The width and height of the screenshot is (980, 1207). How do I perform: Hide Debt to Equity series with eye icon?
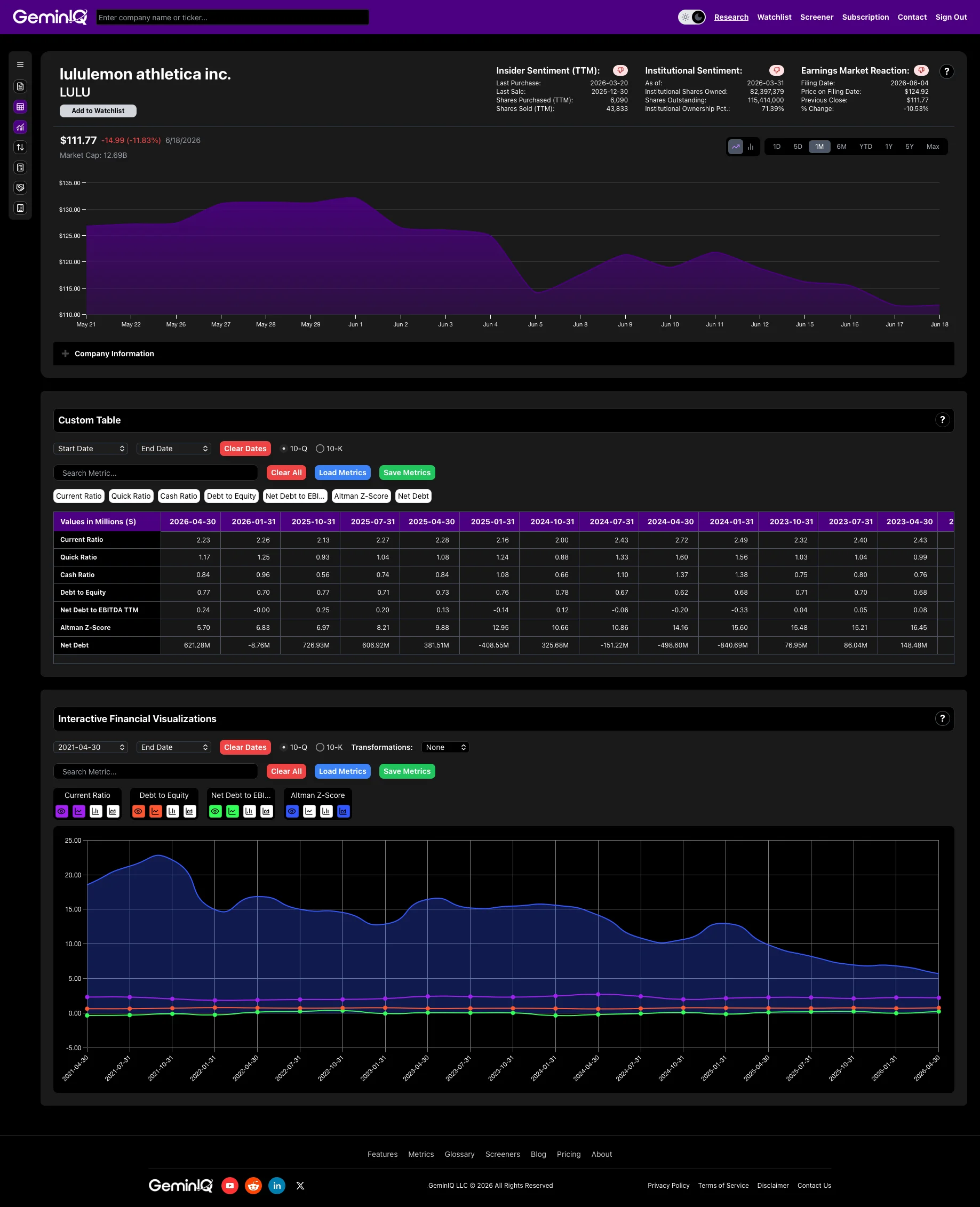139,811
